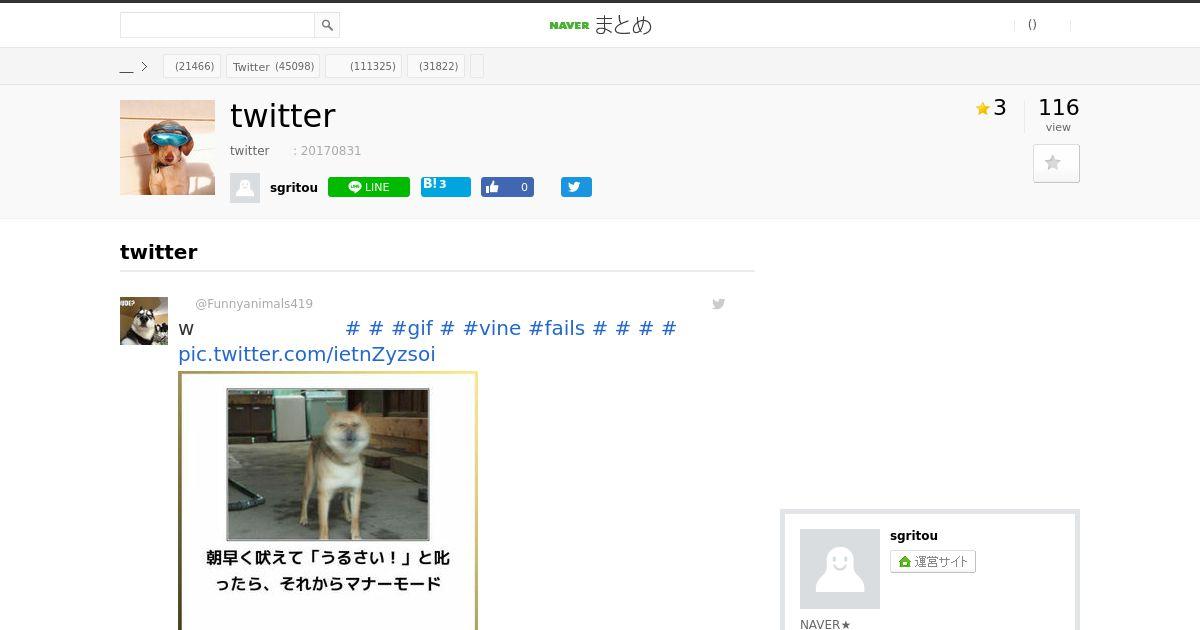Open the @Funnyanimals419 user handle
The width and height of the screenshot is (1200, 630).
[254, 304]
